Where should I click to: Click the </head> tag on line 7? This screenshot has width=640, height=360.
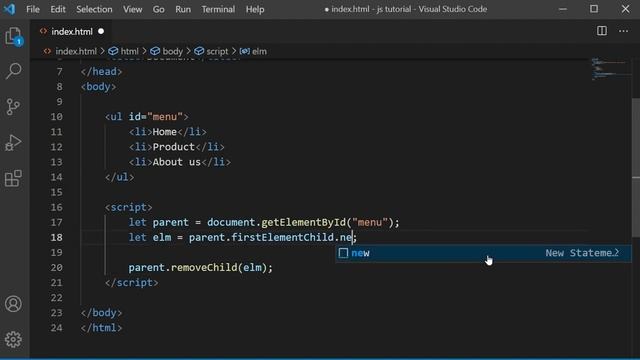[101, 71]
